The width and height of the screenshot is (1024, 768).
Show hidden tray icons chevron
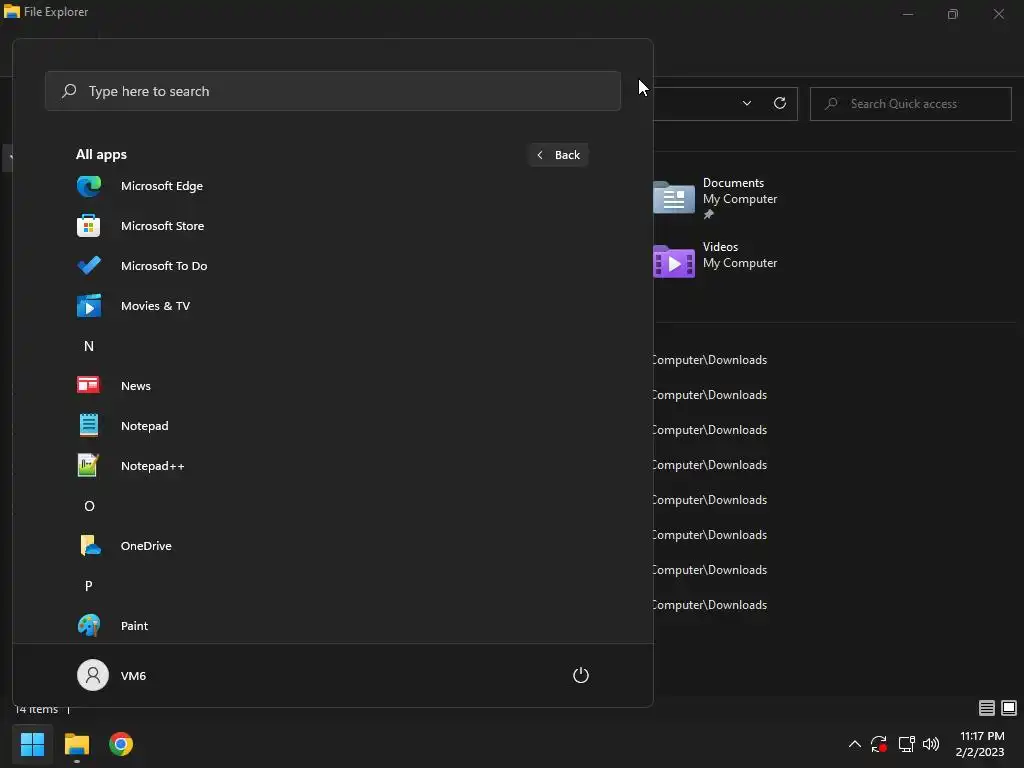coord(854,744)
